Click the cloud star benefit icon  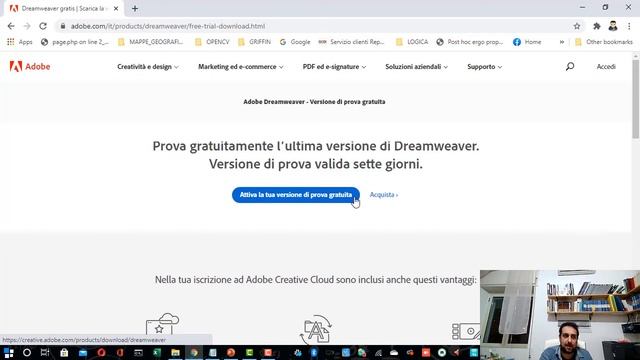click(162, 325)
